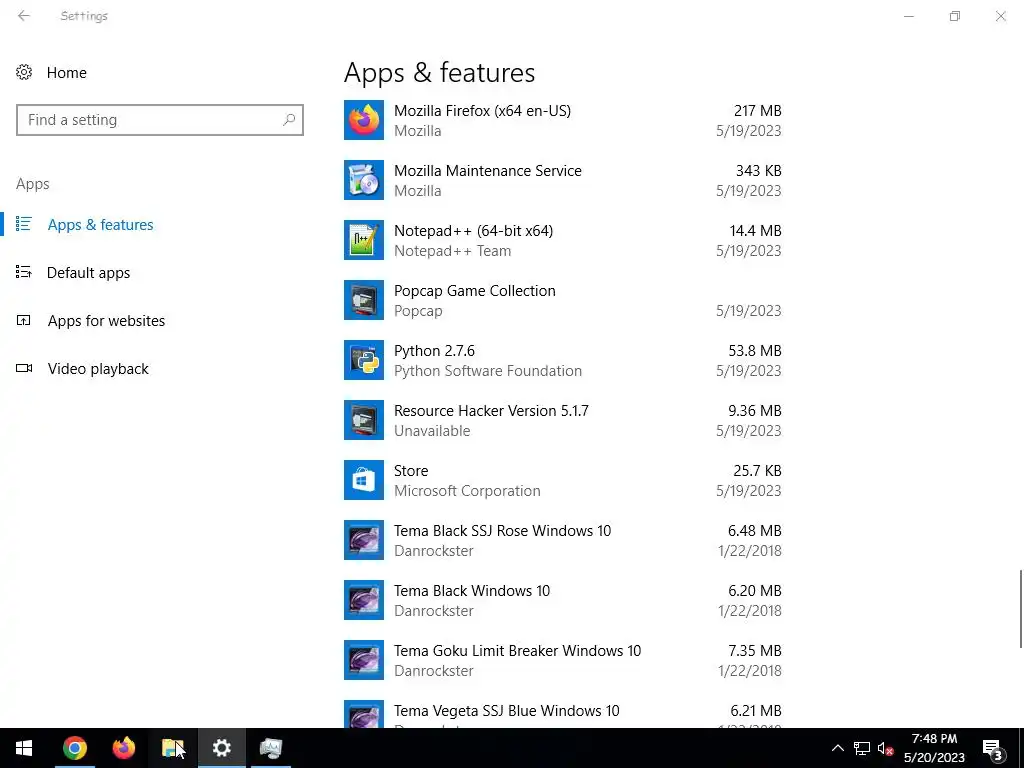
Task: Open Apps for websites page
Action: 106,321
